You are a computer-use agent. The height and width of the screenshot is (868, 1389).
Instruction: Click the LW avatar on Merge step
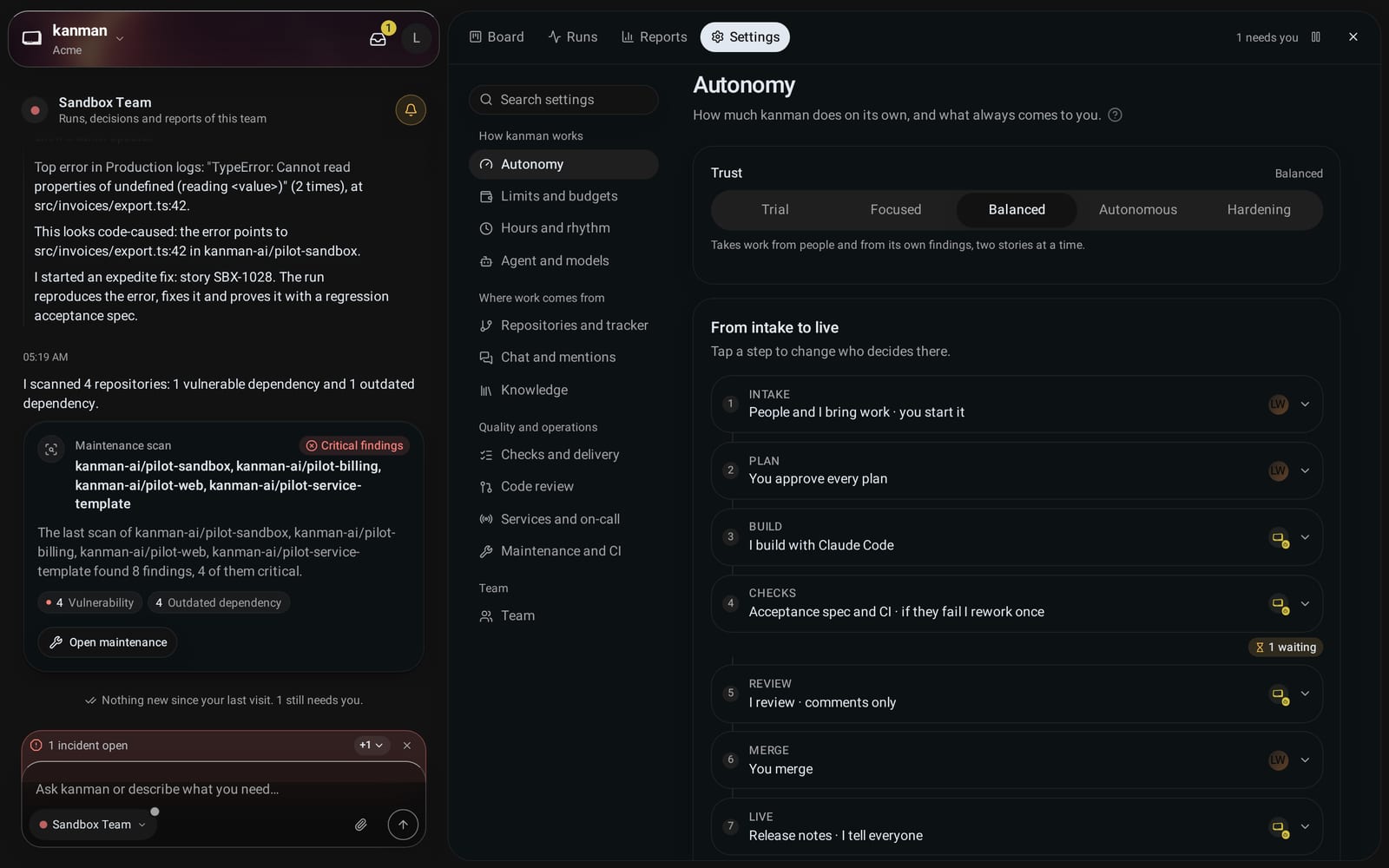click(1278, 760)
